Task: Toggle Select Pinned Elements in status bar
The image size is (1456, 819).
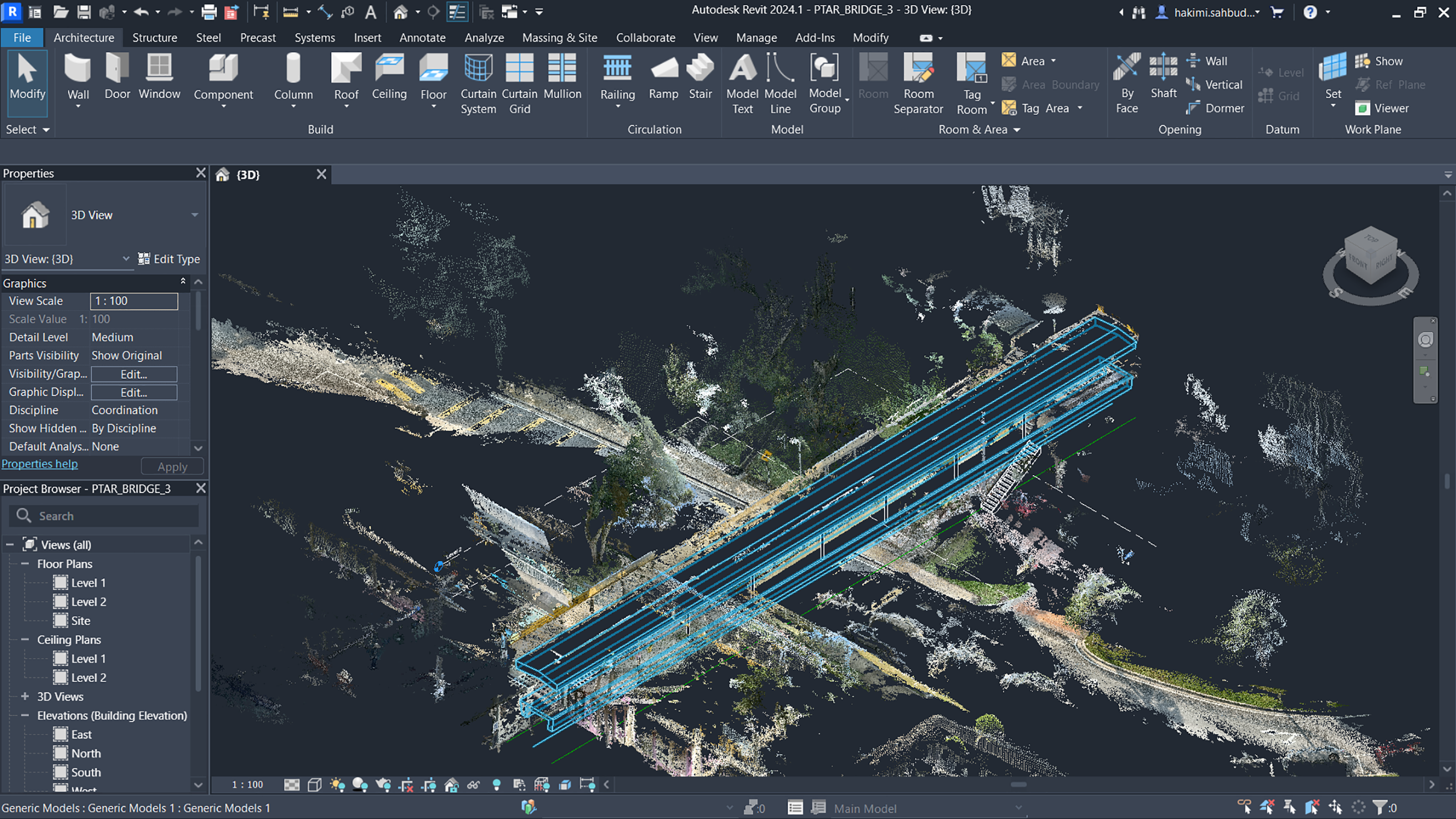Action: click(1290, 807)
